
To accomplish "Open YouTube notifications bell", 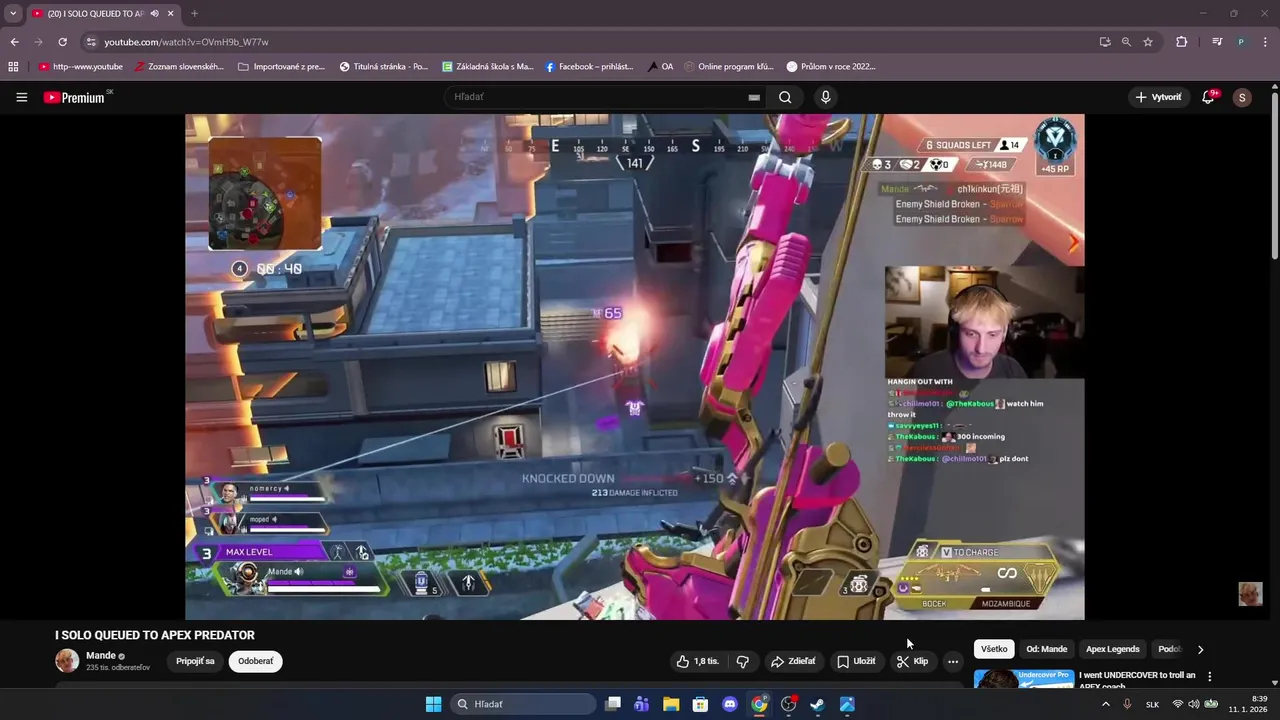I will point(1208,97).
